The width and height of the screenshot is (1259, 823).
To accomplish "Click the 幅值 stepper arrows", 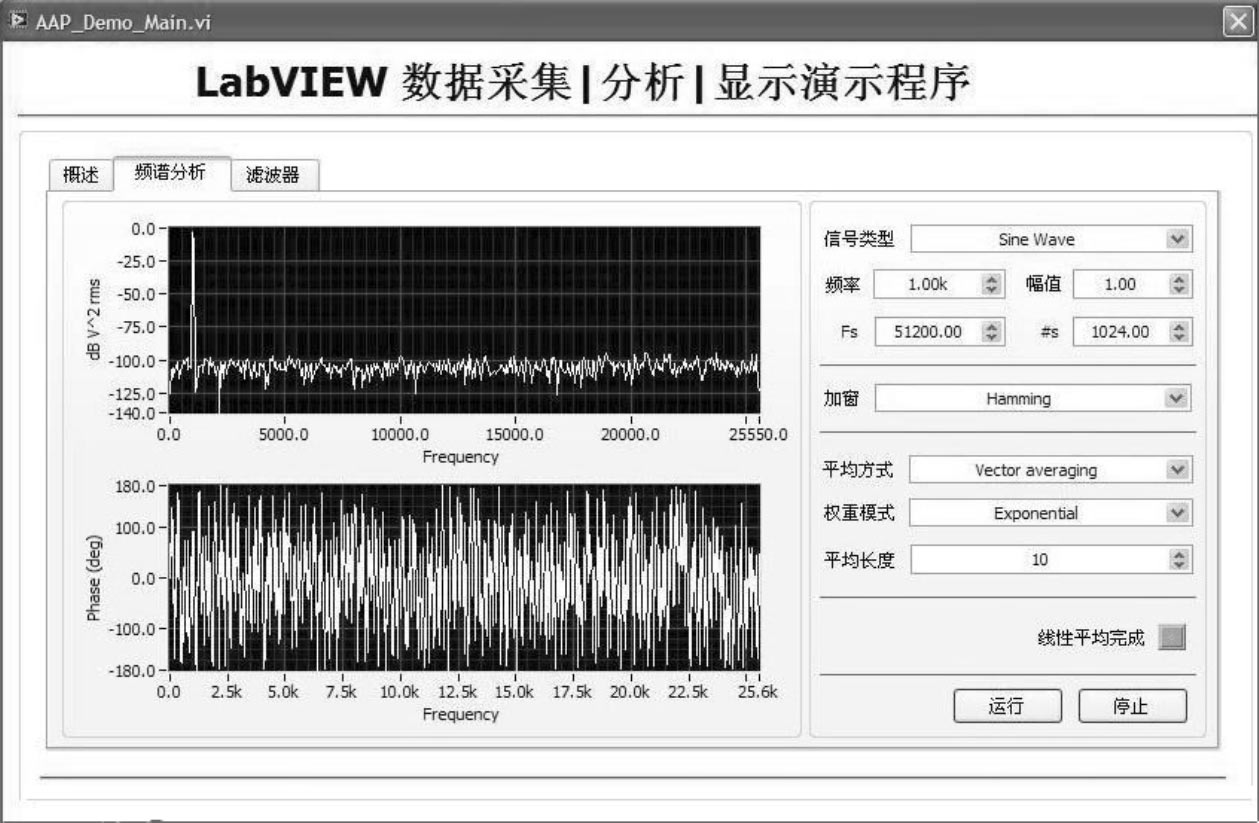I will point(1179,285).
